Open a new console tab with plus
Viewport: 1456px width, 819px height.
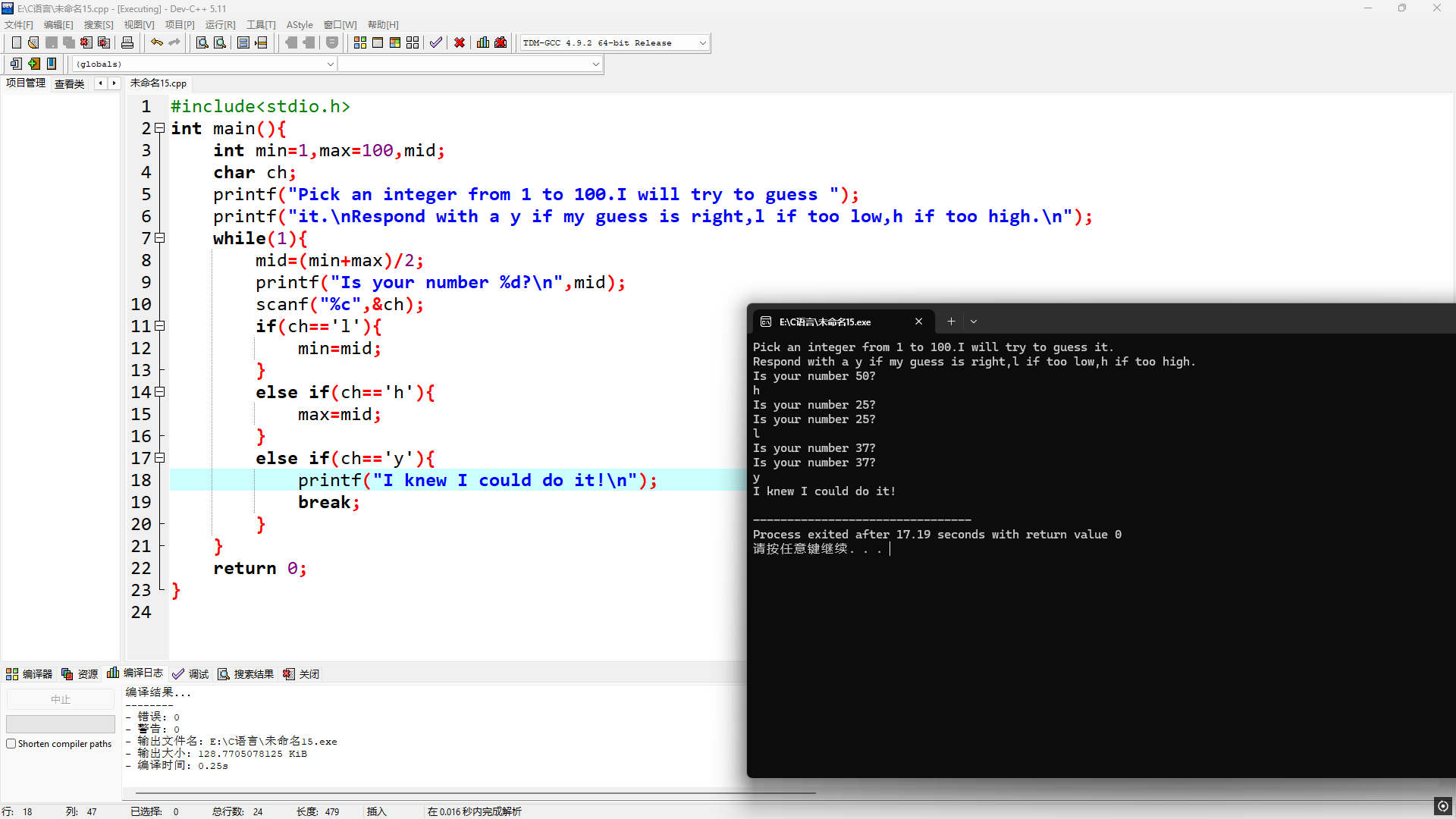tap(951, 322)
